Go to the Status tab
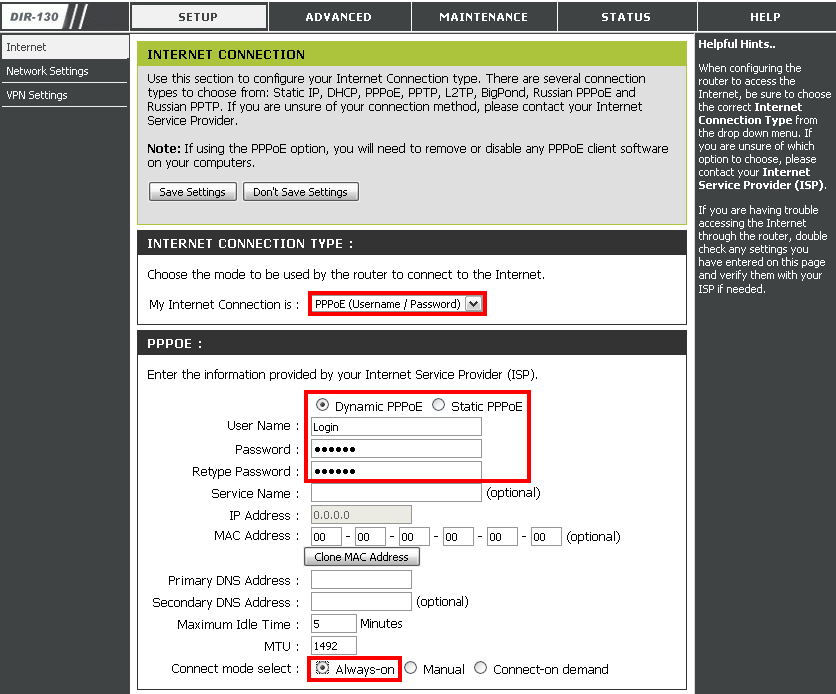This screenshot has height=694, width=836. click(x=626, y=17)
